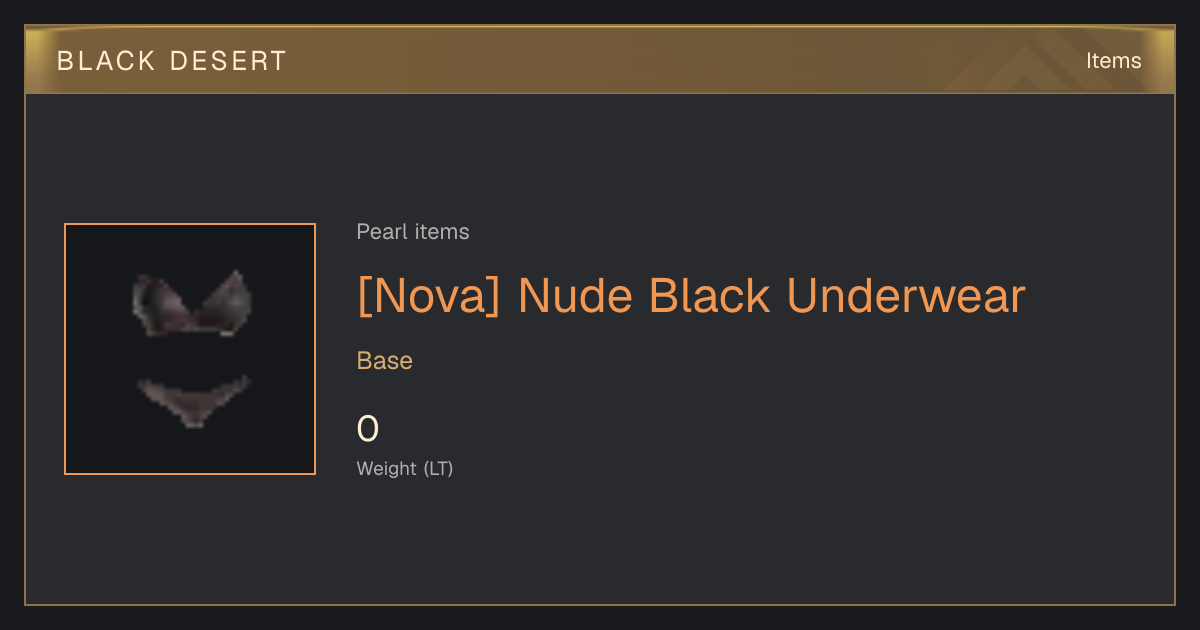The width and height of the screenshot is (1200, 630).
Task: Click the [Nova] Nude Black Underwear title
Action: click(x=691, y=296)
